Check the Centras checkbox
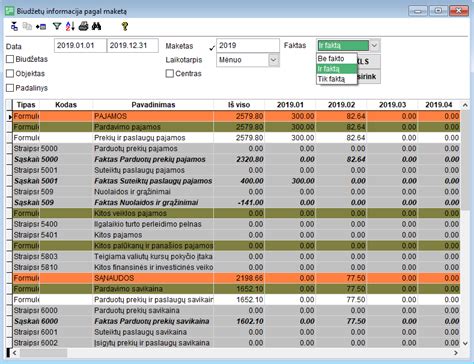The image size is (474, 364). (x=170, y=73)
